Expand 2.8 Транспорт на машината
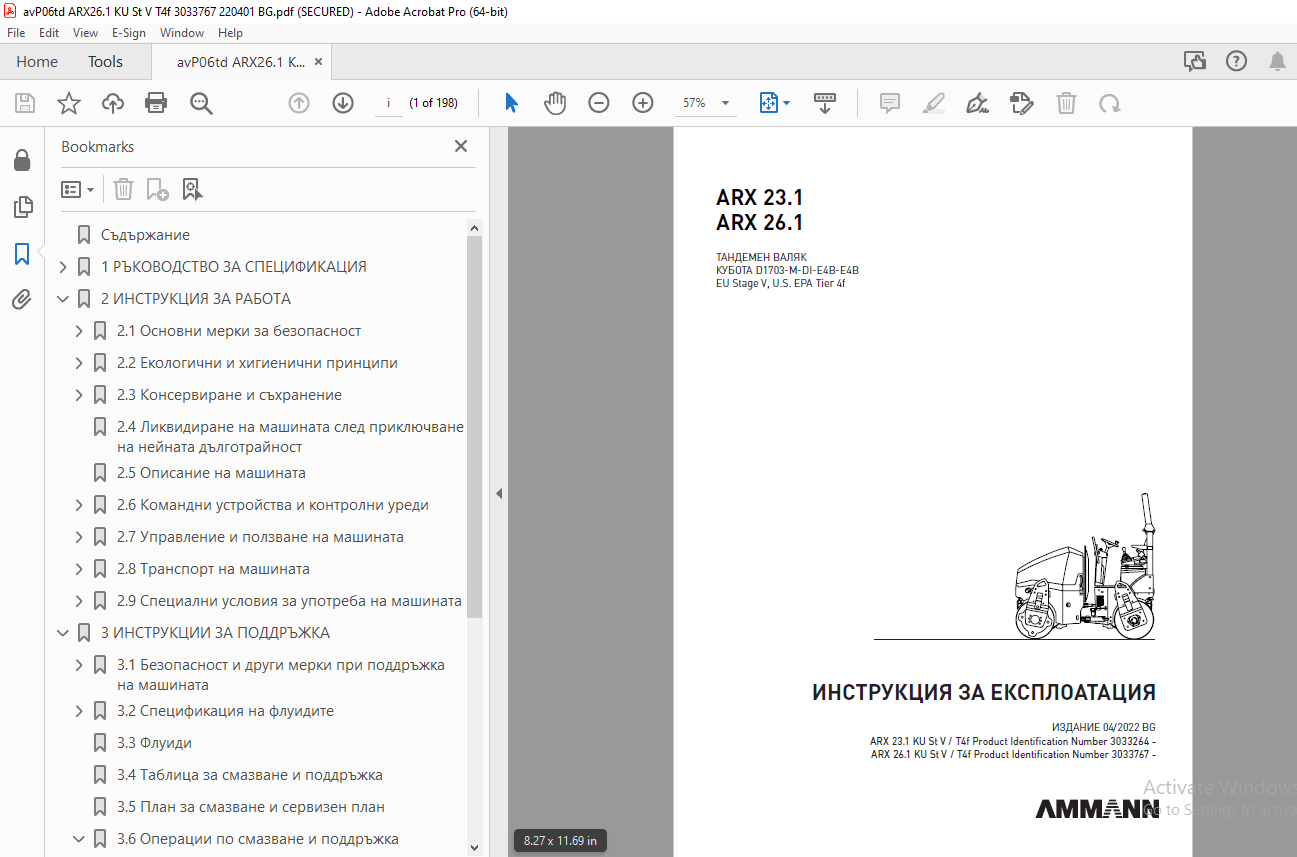 coord(79,569)
